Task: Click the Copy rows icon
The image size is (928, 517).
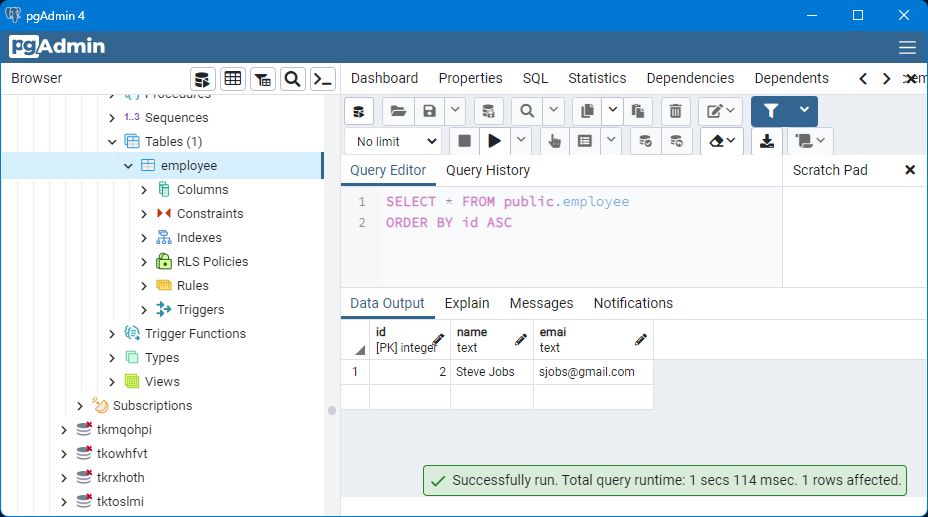Action: click(x=587, y=111)
